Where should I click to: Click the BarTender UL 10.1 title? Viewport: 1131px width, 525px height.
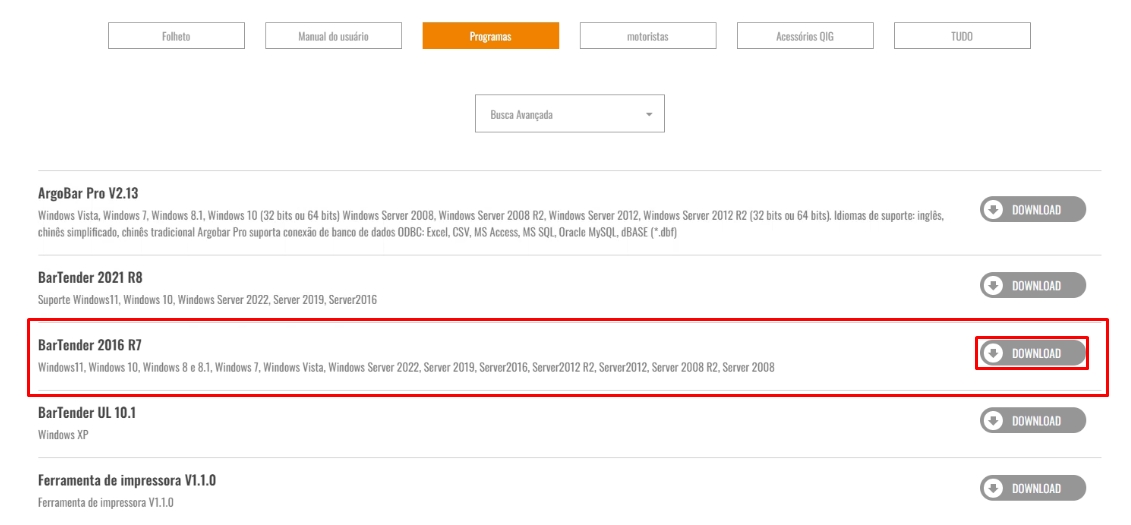point(87,412)
